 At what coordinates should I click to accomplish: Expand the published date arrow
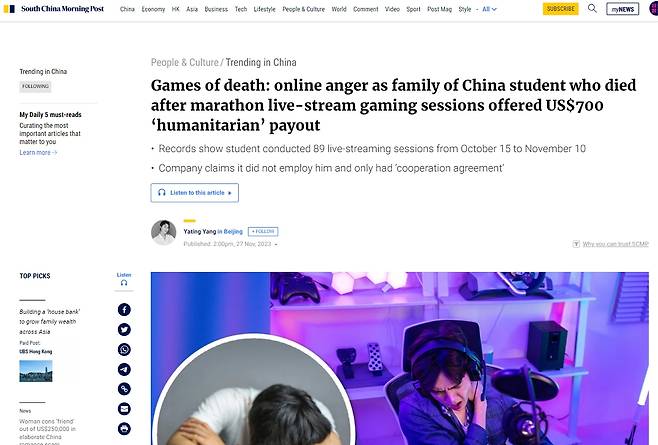(x=276, y=244)
